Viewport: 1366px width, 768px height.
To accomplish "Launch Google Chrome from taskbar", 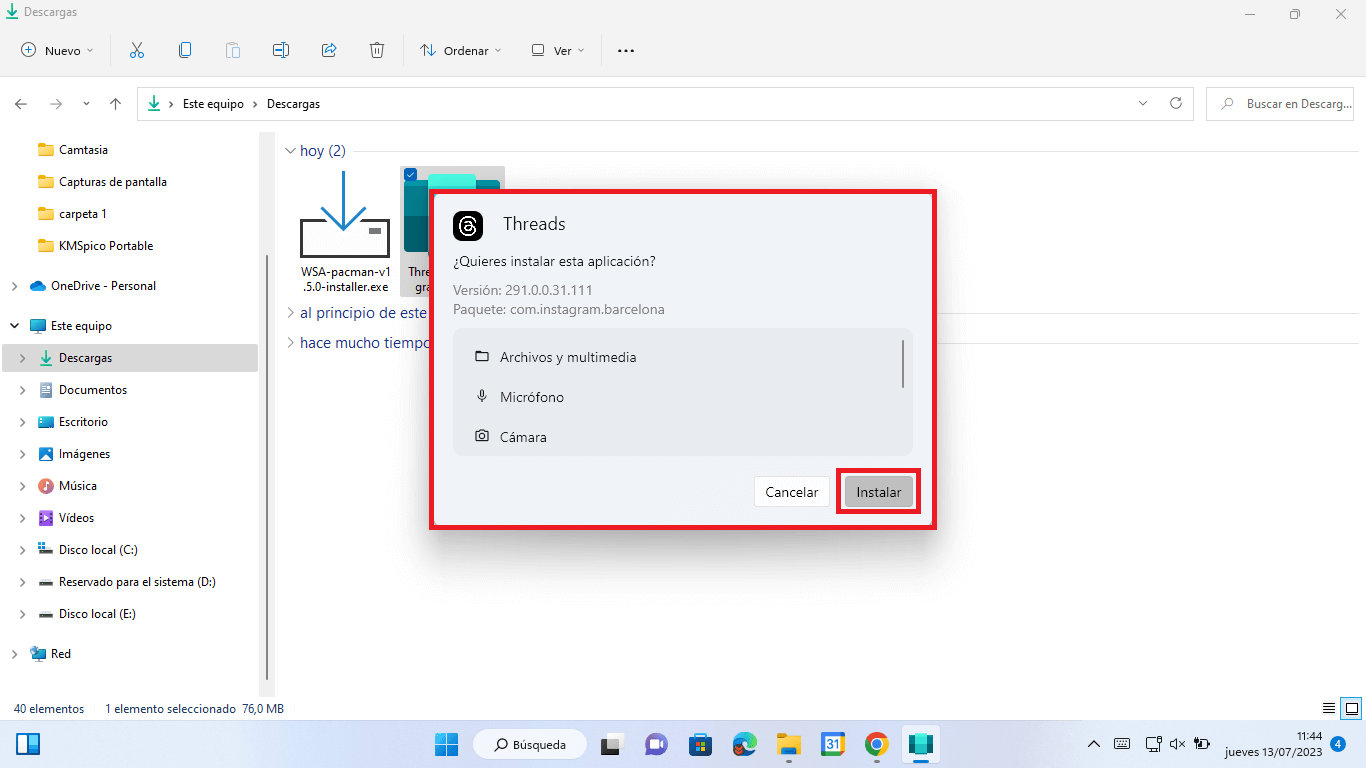I will pos(877,744).
